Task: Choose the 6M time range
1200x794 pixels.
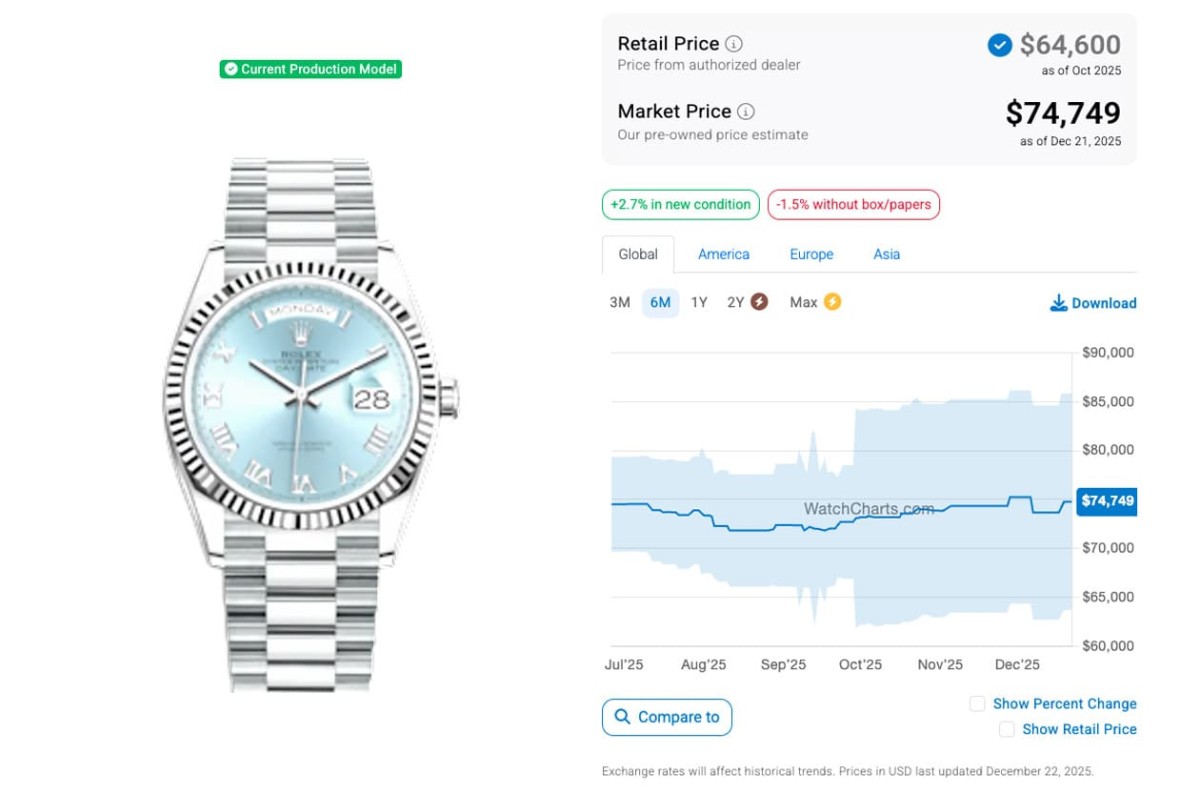Action: point(660,302)
